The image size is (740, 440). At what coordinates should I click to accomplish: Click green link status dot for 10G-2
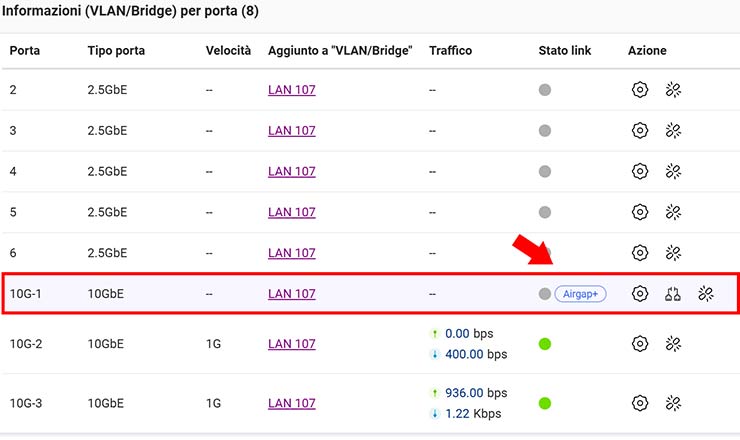point(545,344)
